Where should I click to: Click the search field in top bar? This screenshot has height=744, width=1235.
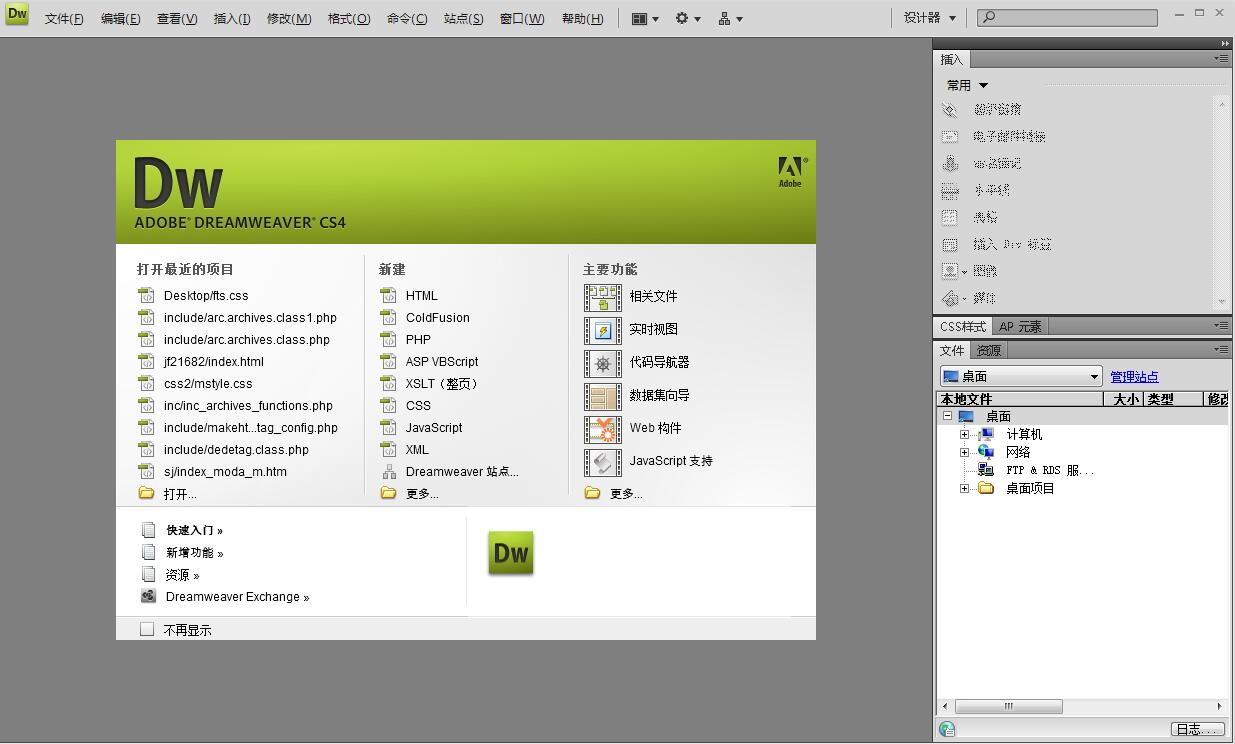(1067, 17)
